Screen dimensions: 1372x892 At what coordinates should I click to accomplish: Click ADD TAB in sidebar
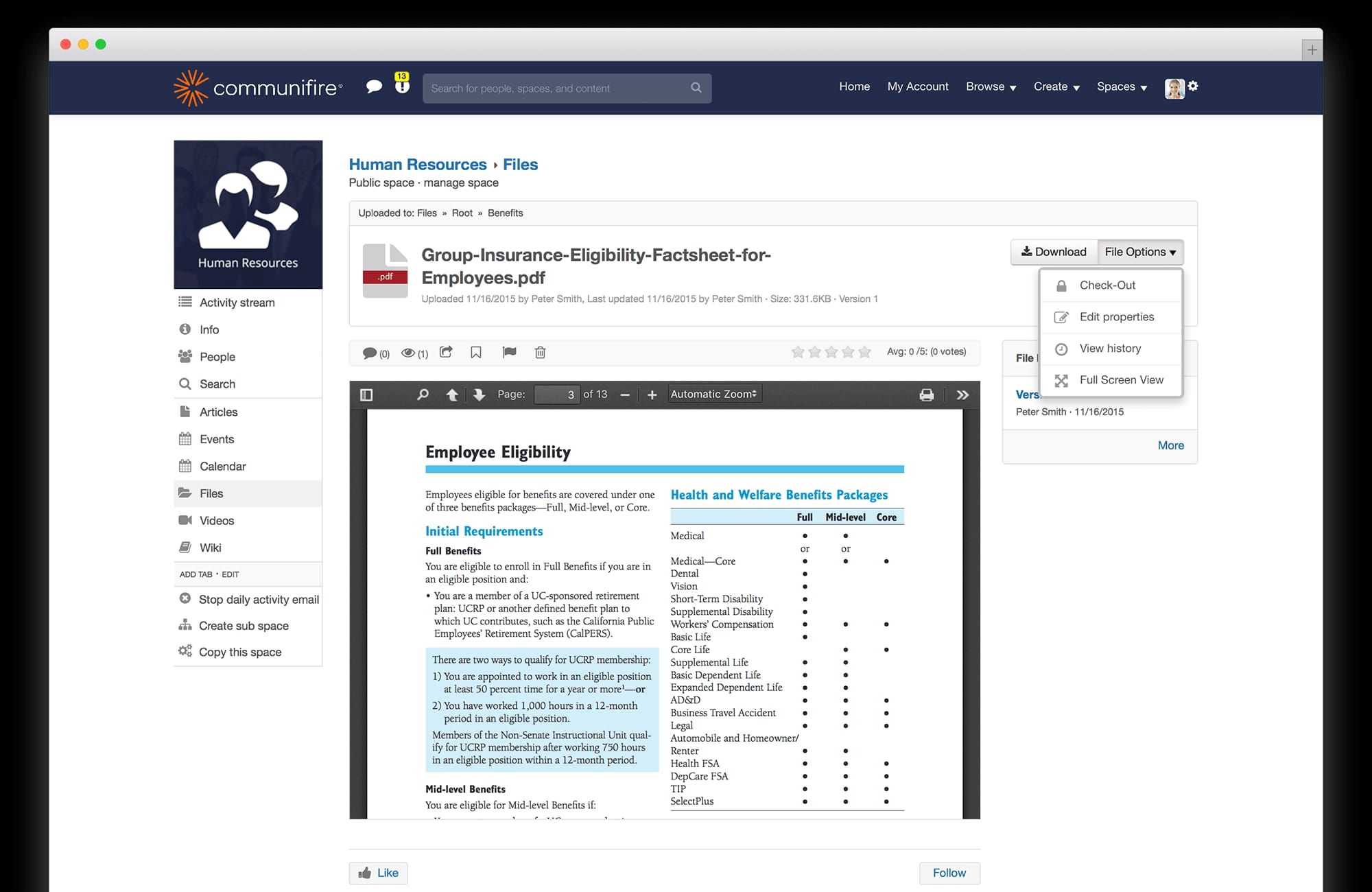(196, 574)
